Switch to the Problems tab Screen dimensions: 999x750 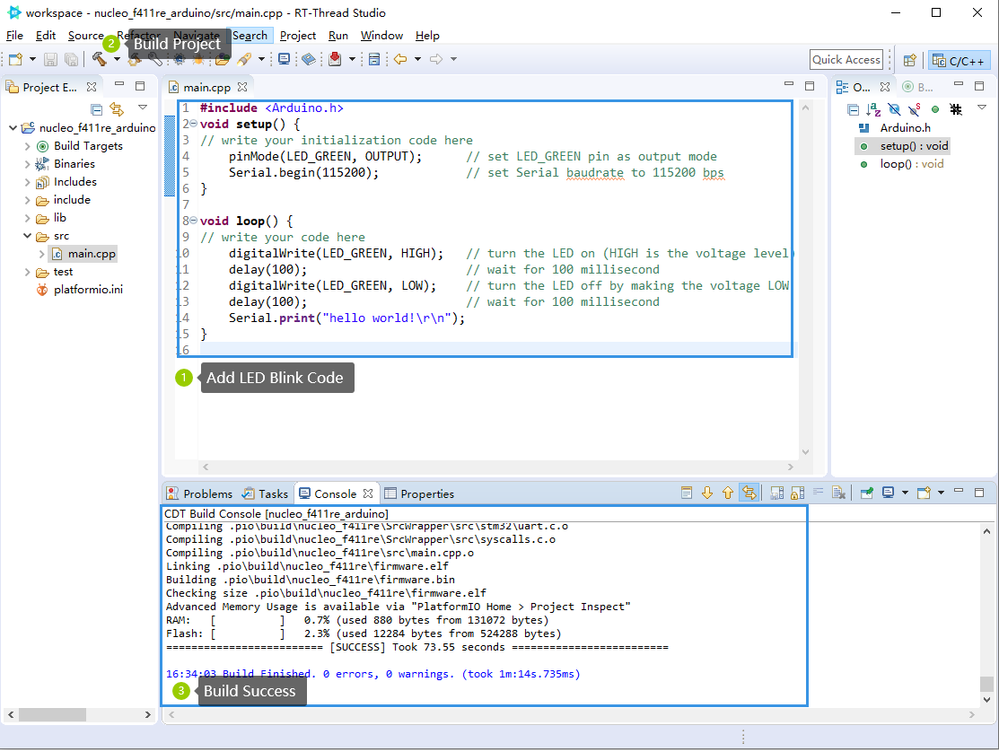click(200, 494)
